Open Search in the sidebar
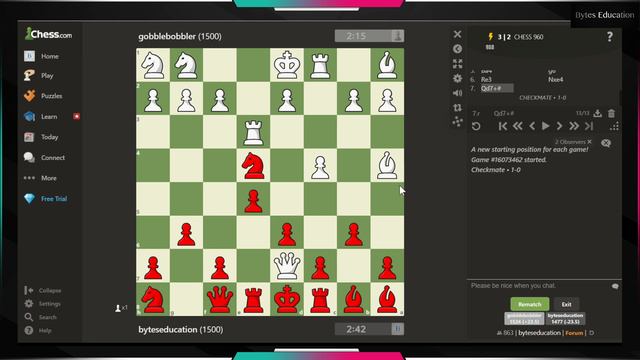 pyautogui.click(x=40, y=317)
